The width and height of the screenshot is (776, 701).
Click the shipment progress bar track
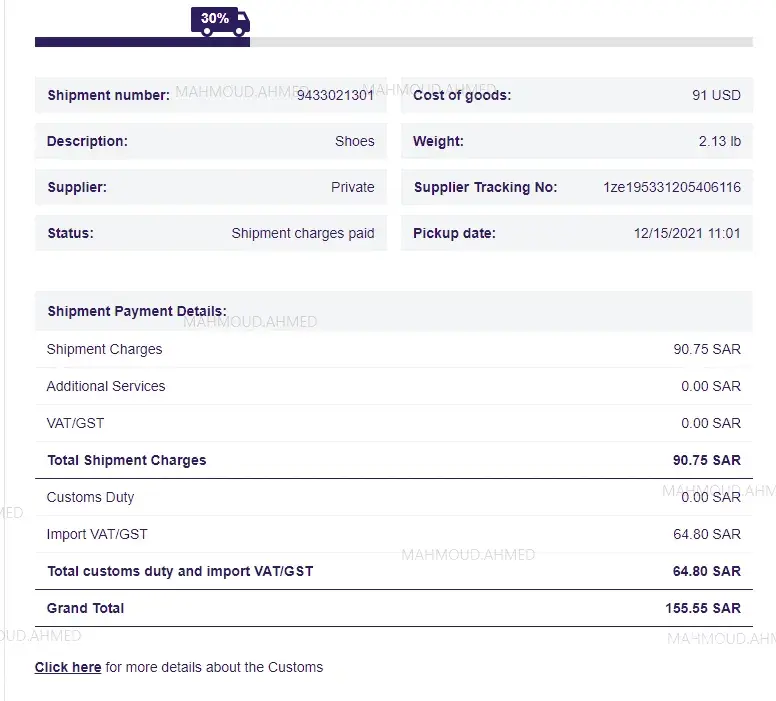(x=500, y=42)
